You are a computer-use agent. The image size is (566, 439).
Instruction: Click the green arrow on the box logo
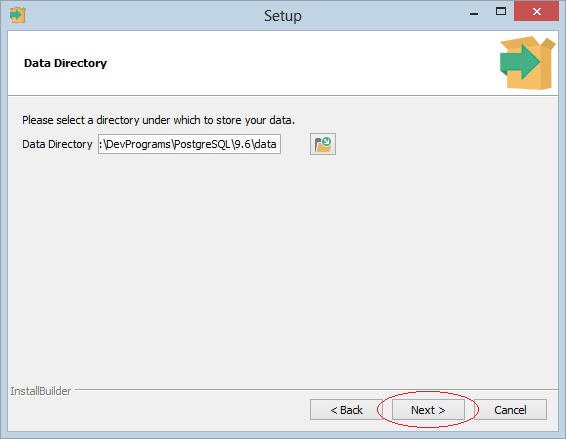click(520, 62)
